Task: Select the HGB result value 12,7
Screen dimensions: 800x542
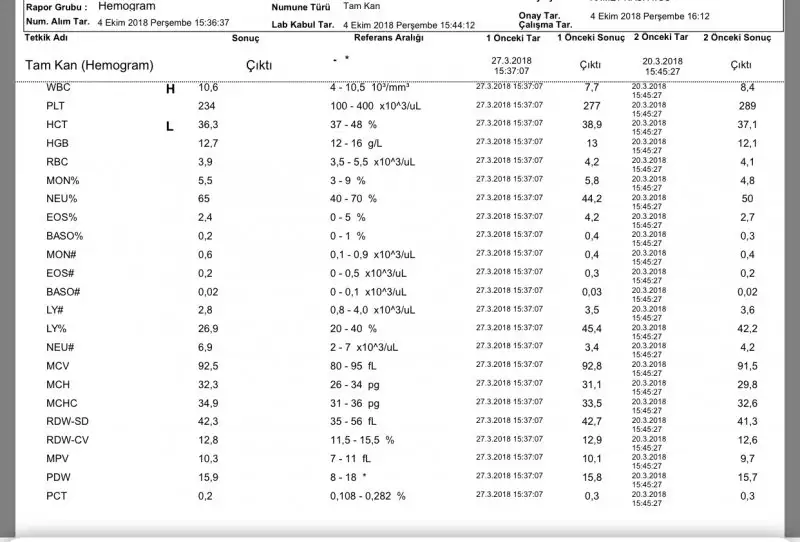Action: [208, 143]
